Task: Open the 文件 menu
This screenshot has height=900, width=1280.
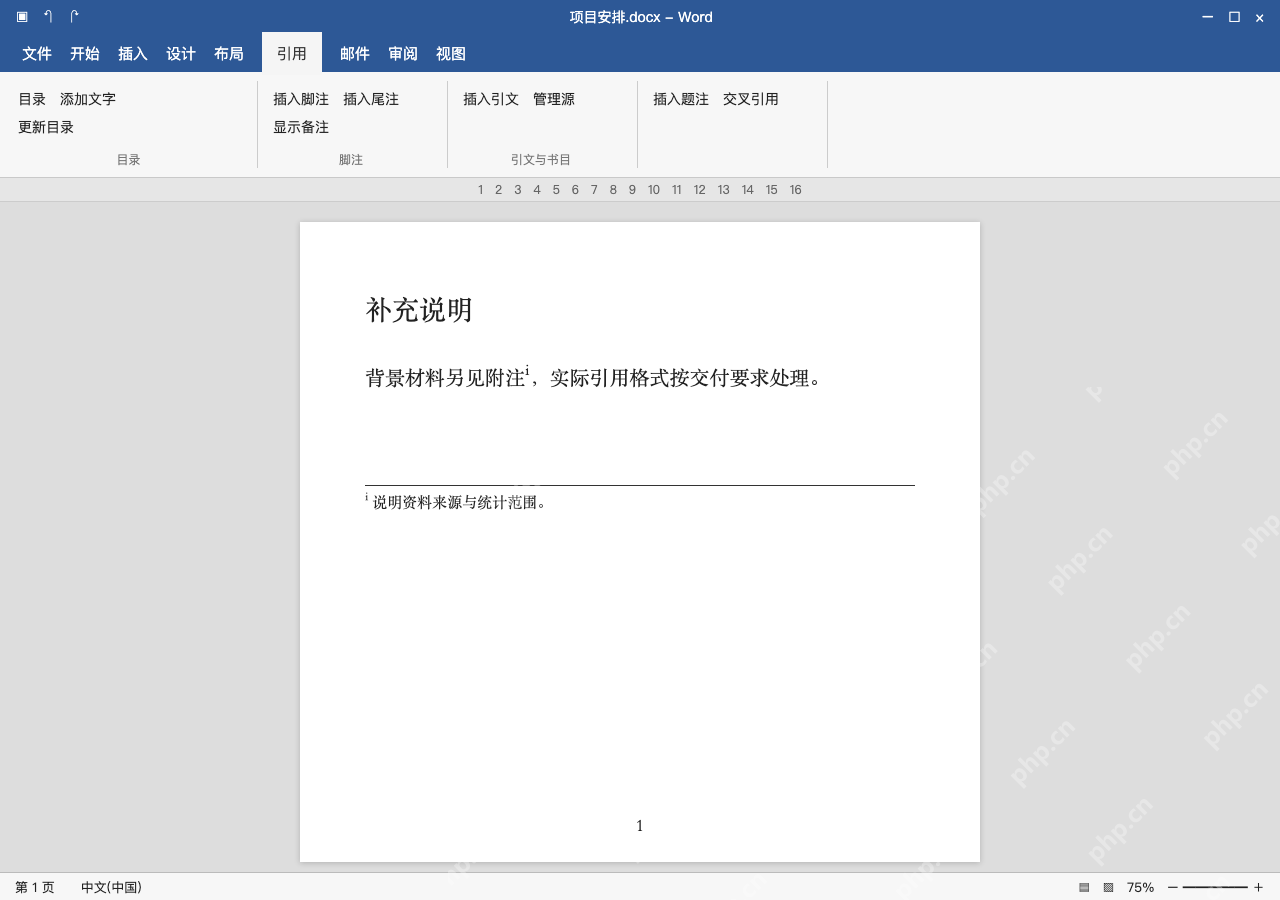Action: click(x=37, y=54)
